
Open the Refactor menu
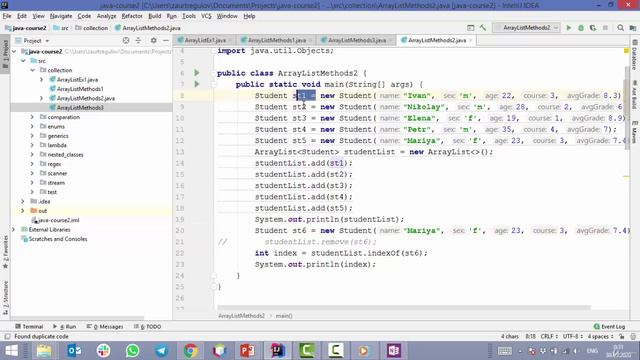click(x=132, y=16)
